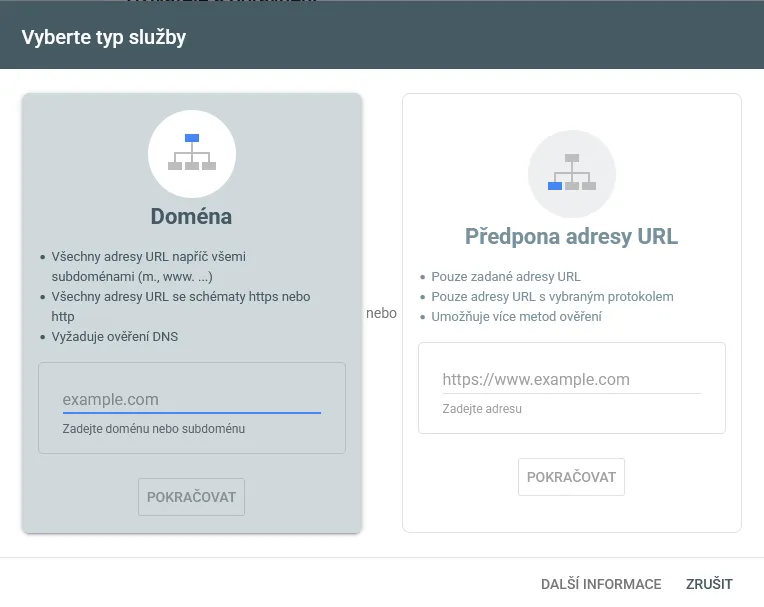The image size is (764, 607).
Task: Select the Předpona adresy URL heading
Action: click(571, 237)
